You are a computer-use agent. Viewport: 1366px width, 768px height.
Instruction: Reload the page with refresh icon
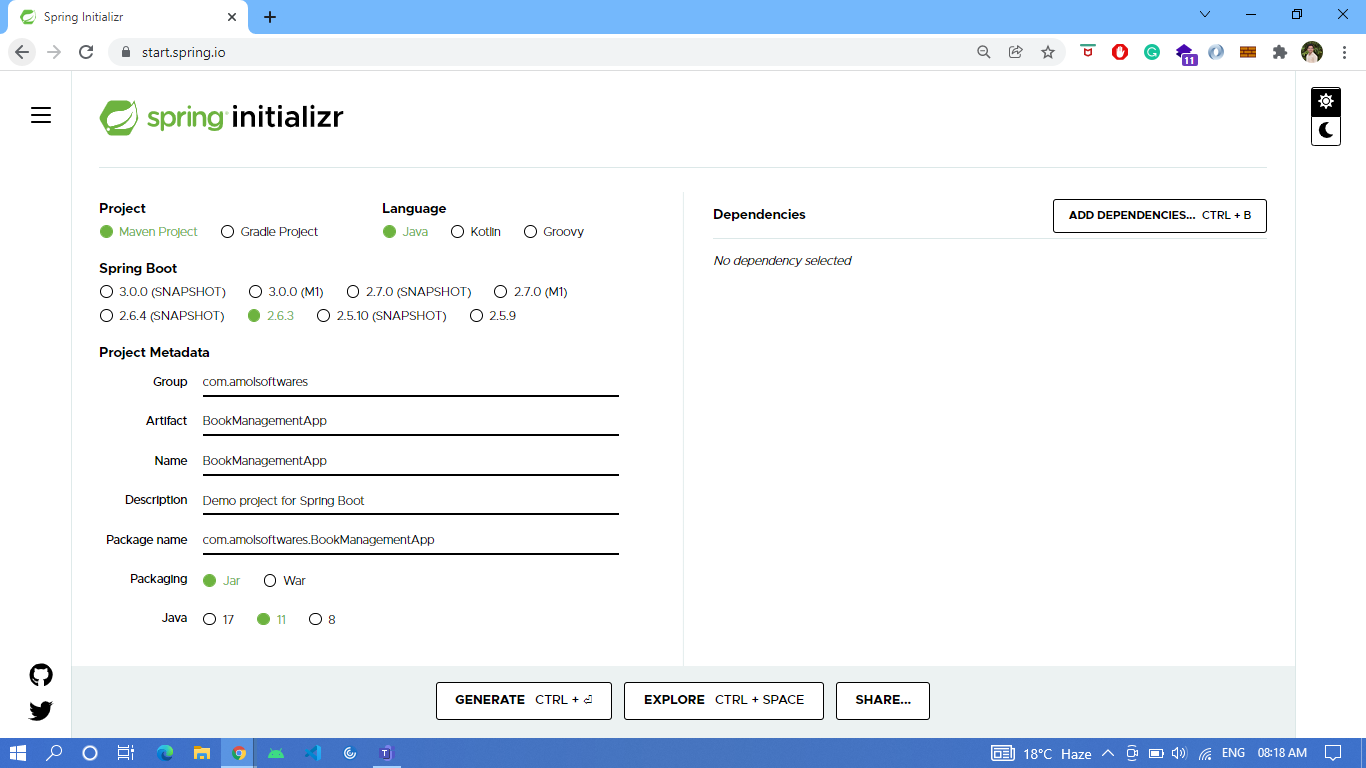[86, 52]
